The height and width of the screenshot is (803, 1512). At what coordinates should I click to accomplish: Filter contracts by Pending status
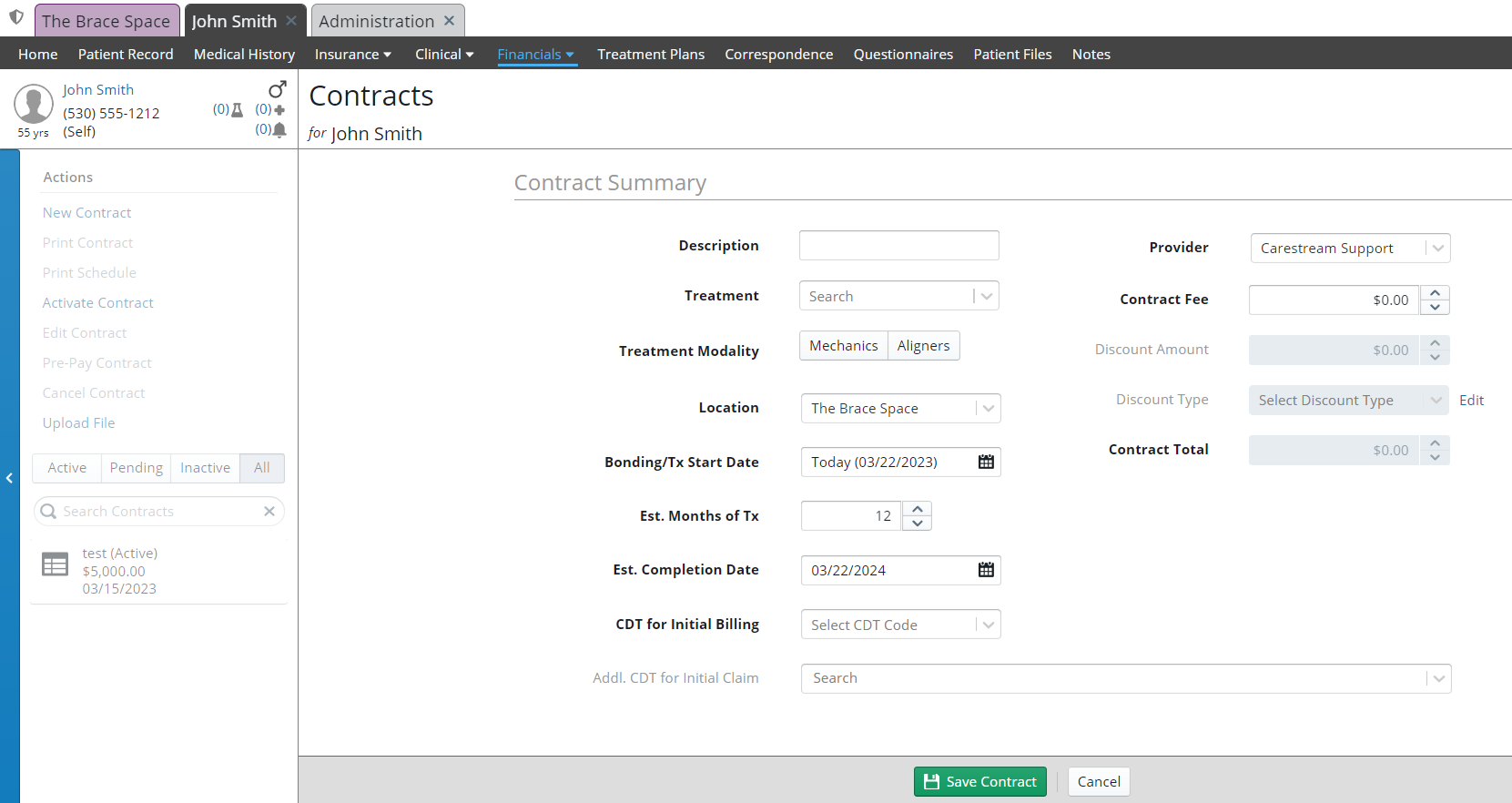click(x=136, y=468)
